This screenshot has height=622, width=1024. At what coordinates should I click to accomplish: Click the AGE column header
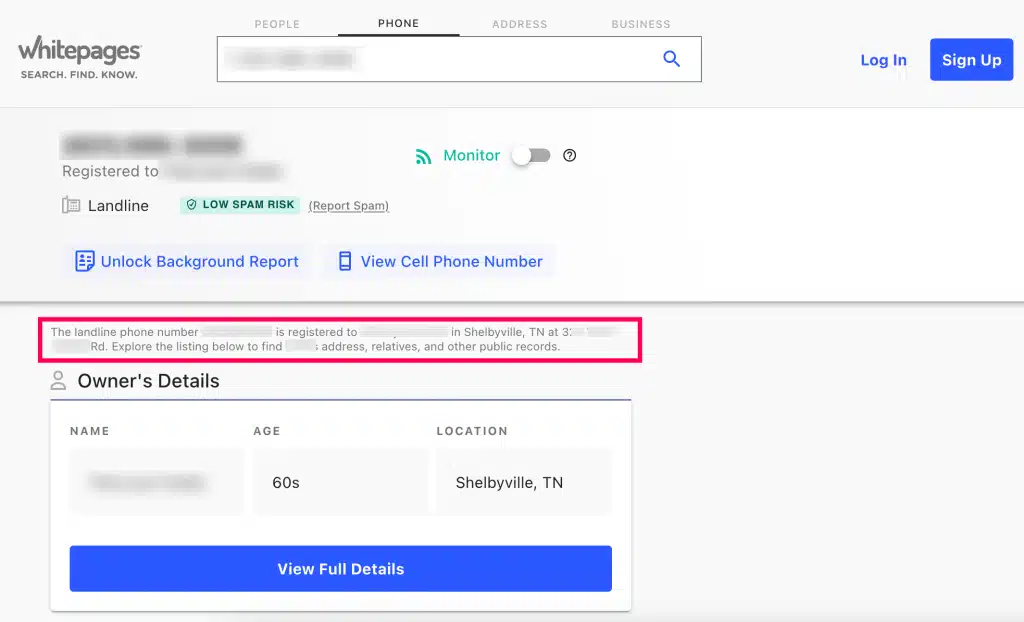tap(266, 431)
